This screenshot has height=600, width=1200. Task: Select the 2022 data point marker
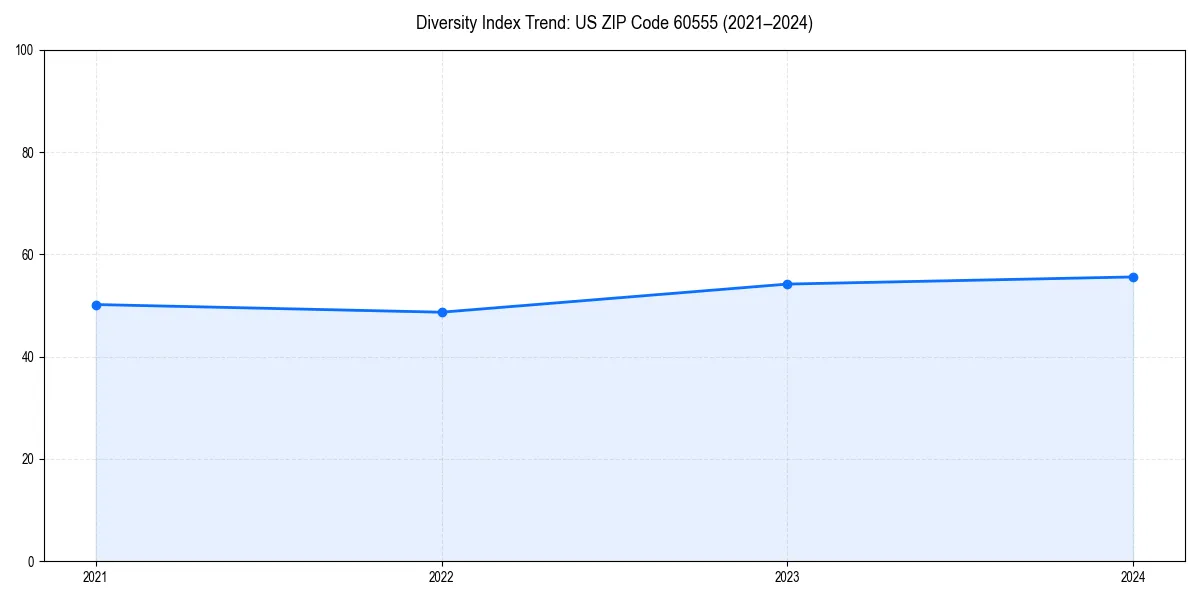point(442,312)
